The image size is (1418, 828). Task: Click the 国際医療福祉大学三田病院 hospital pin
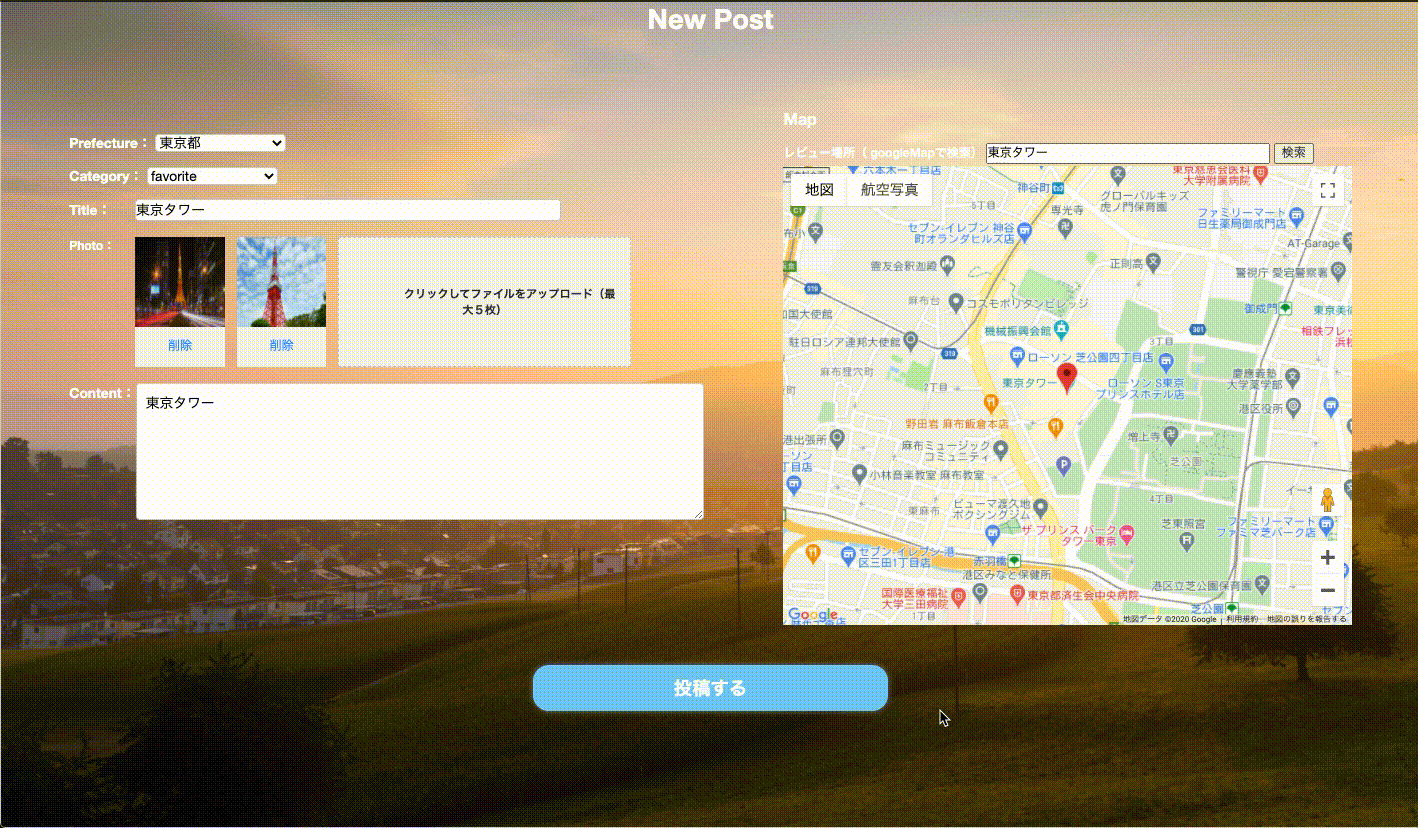click(958, 598)
